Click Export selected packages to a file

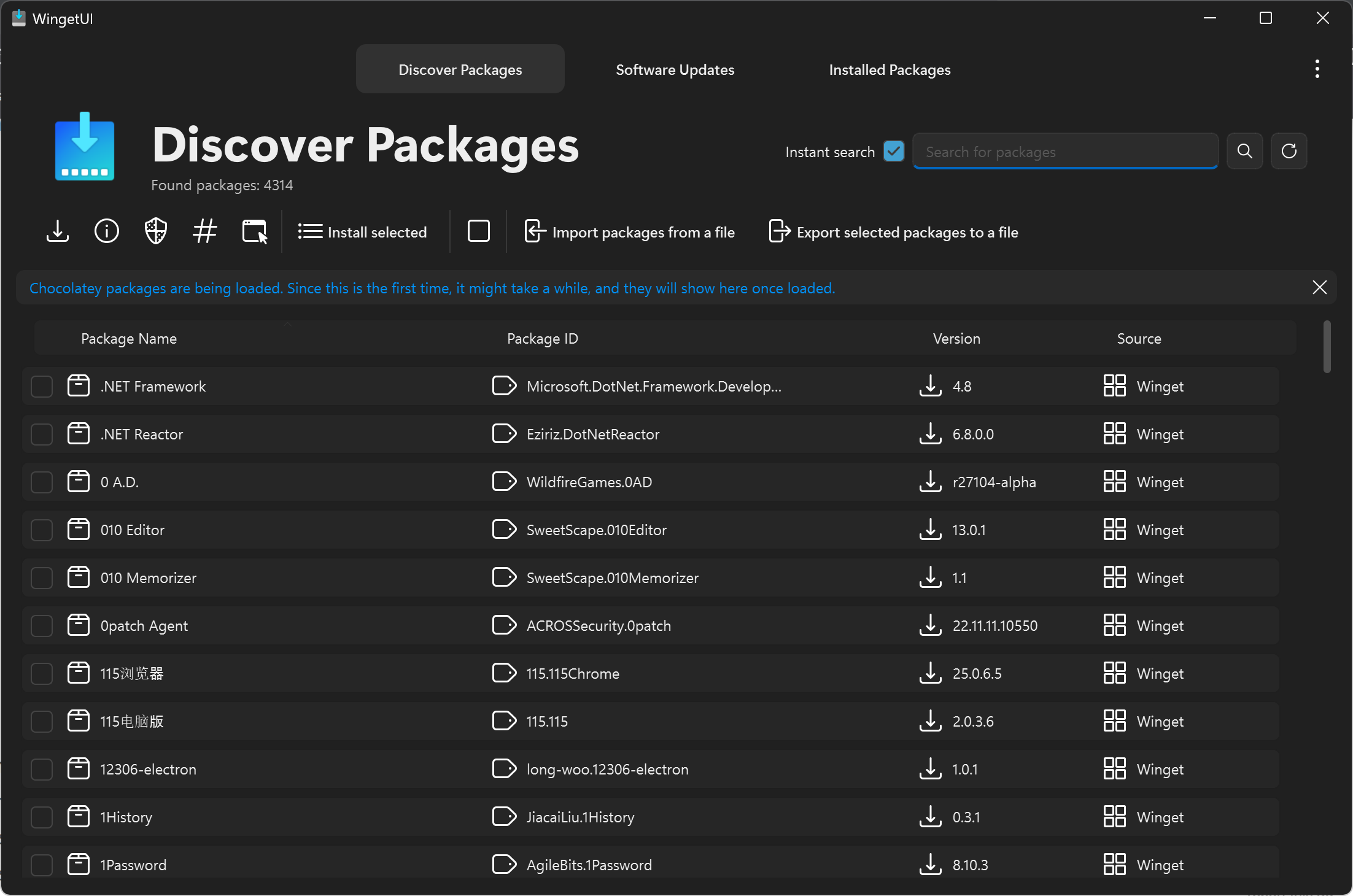[x=894, y=232]
